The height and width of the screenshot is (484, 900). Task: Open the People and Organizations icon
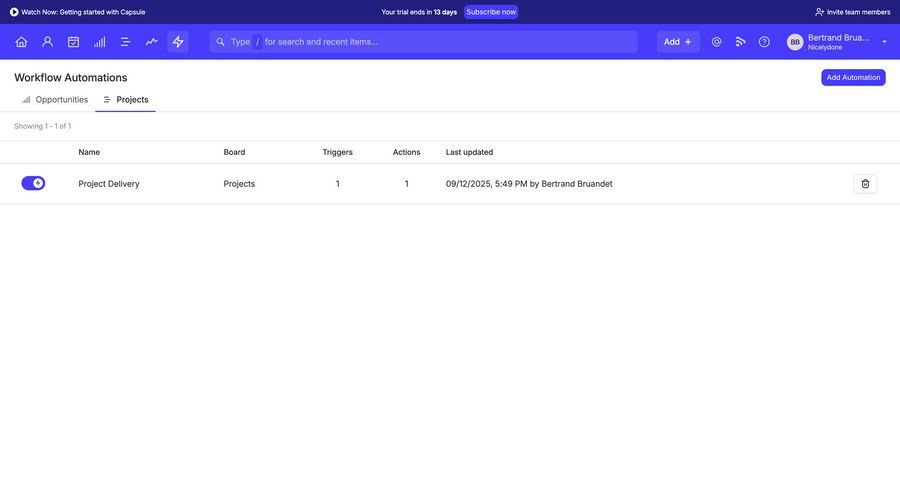point(47,42)
